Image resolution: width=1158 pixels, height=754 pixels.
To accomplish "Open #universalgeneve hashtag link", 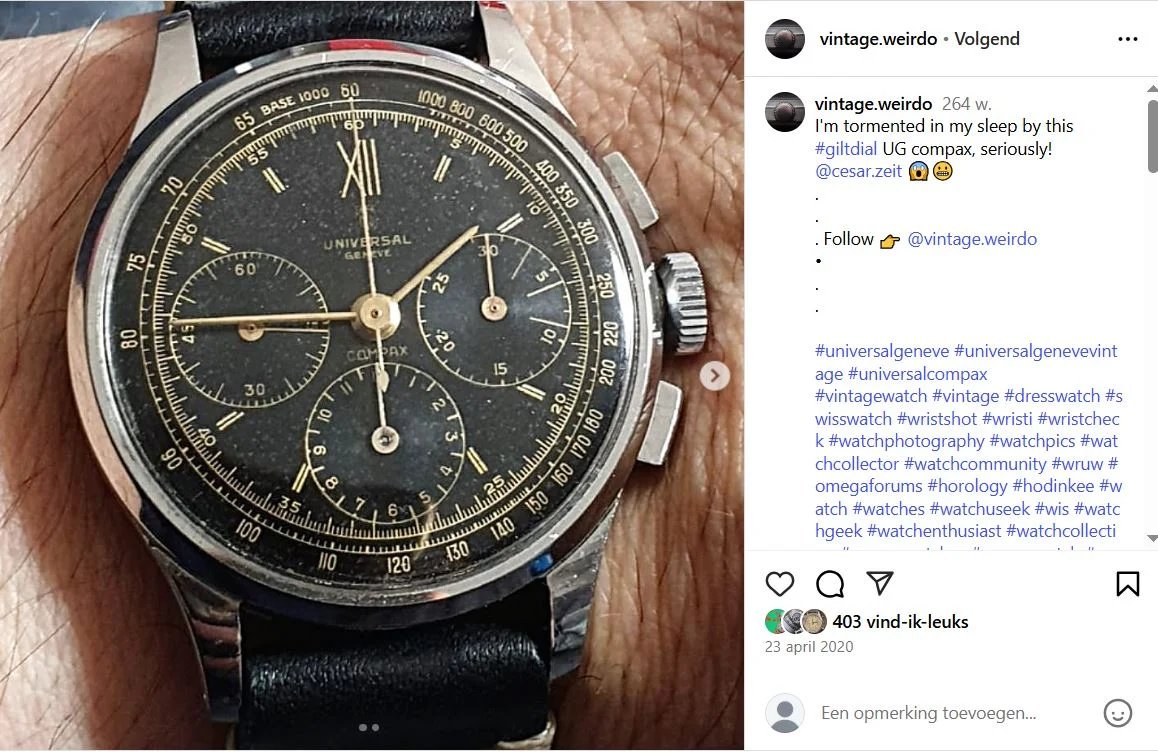I will coord(882,351).
